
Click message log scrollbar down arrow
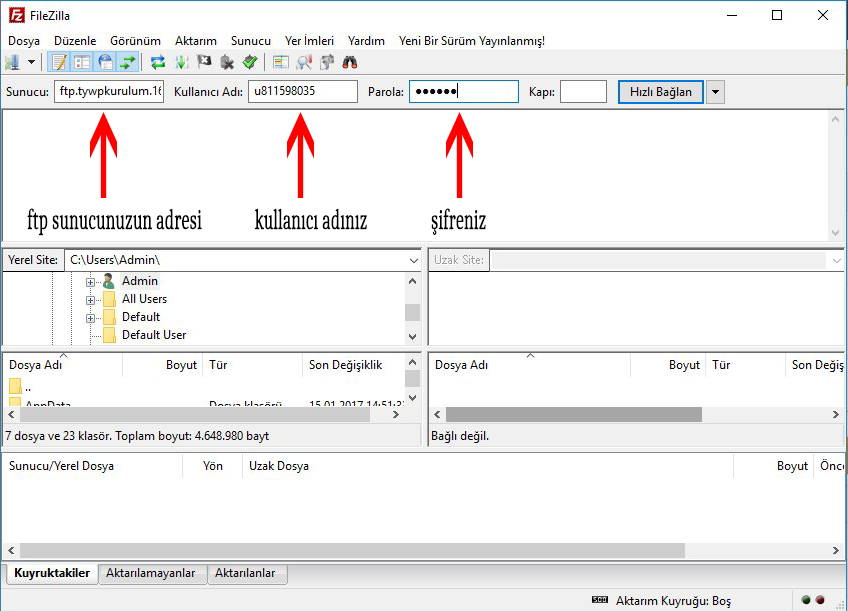click(836, 233)
